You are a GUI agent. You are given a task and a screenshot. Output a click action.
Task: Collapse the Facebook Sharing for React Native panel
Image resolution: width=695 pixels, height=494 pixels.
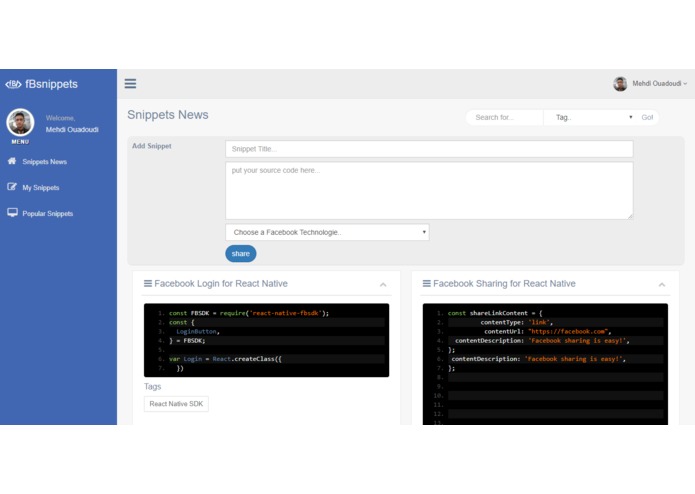662,284
